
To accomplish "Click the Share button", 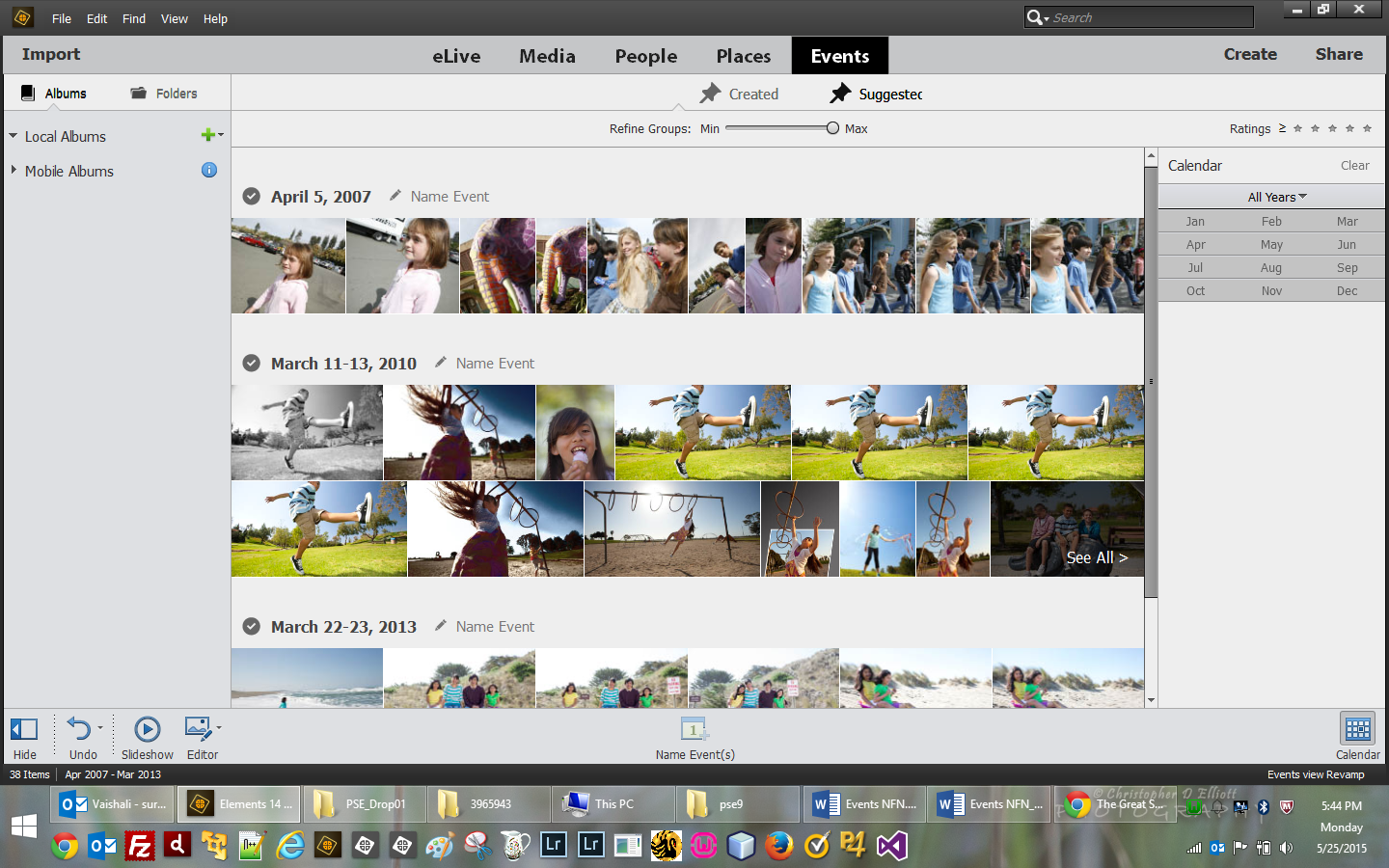I will 1339,54.
